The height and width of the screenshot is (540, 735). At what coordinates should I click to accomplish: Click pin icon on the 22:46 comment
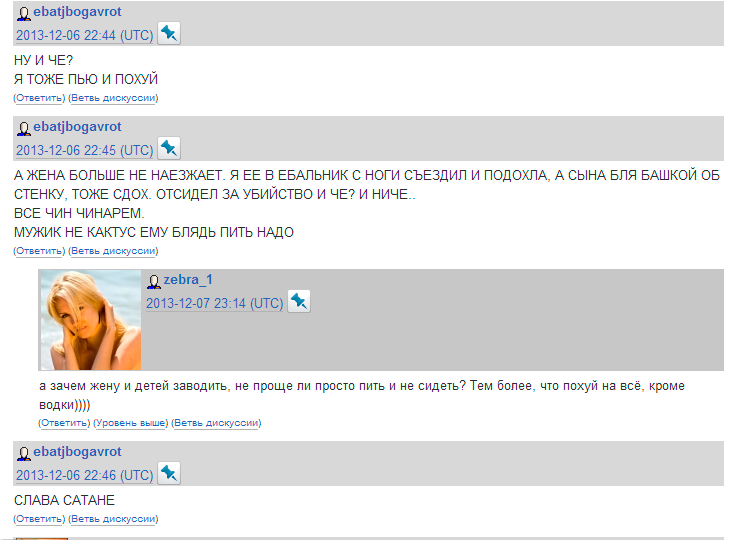pyautogui.click(x=169, y=473)
